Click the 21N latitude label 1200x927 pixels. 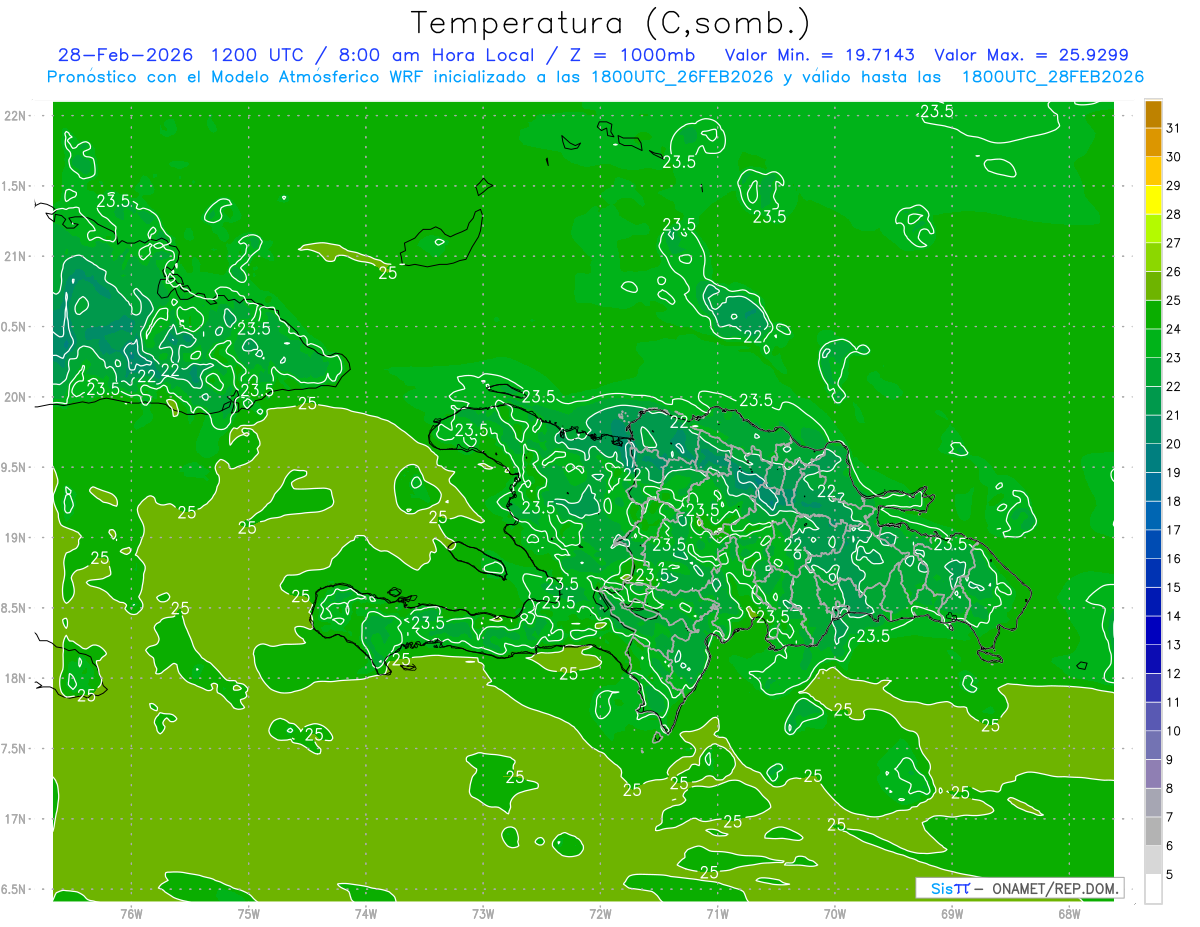click(x=17, y=257)
